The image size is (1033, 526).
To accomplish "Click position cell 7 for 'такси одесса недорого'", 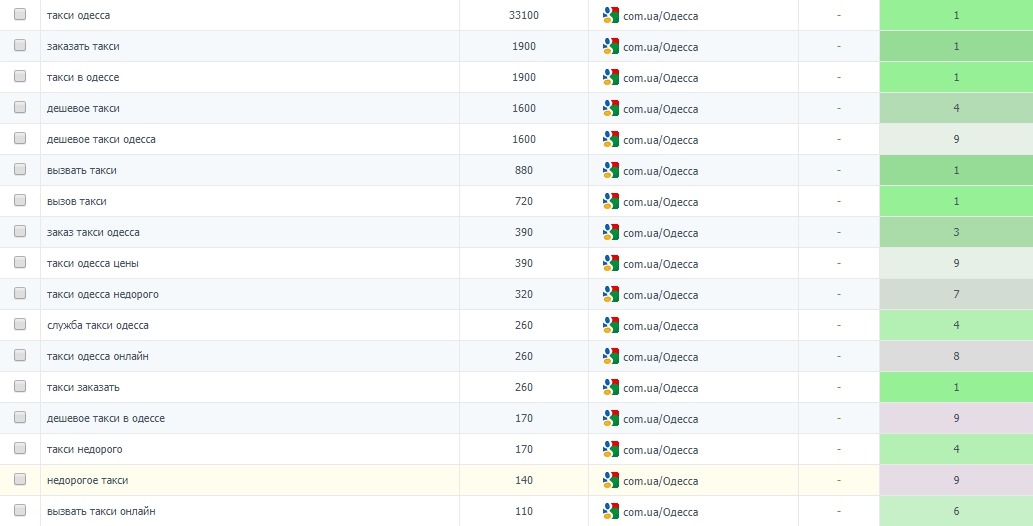I will point(956,294).
